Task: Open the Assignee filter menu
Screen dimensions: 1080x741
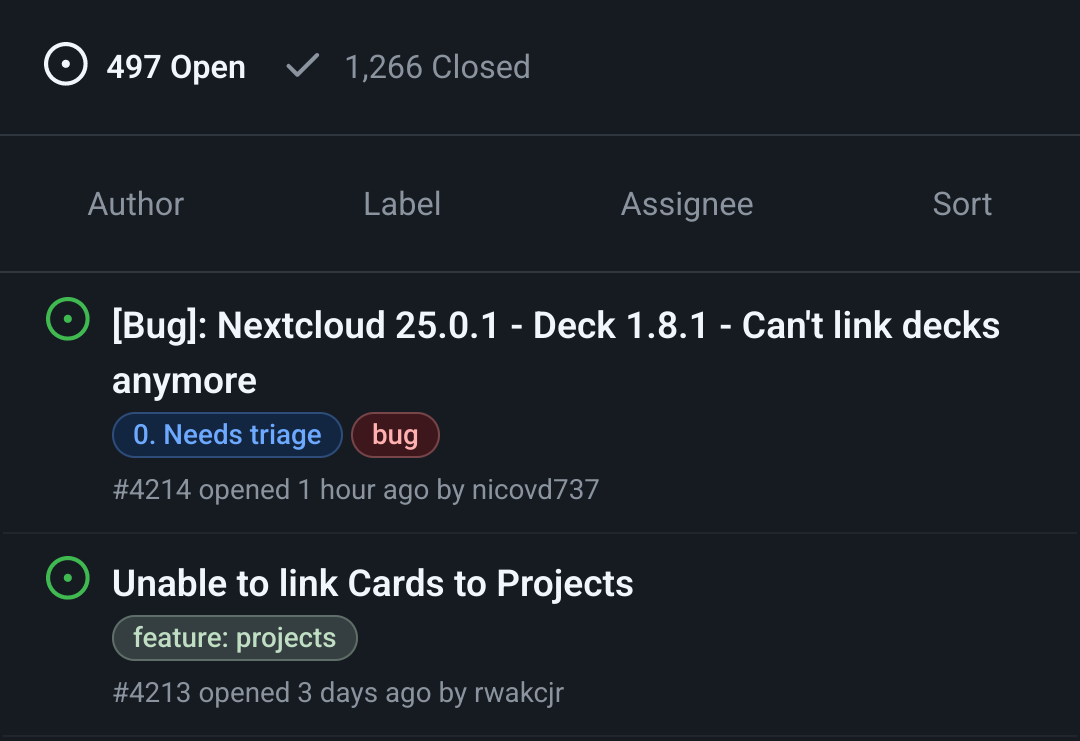Action: tap(687, 203)
